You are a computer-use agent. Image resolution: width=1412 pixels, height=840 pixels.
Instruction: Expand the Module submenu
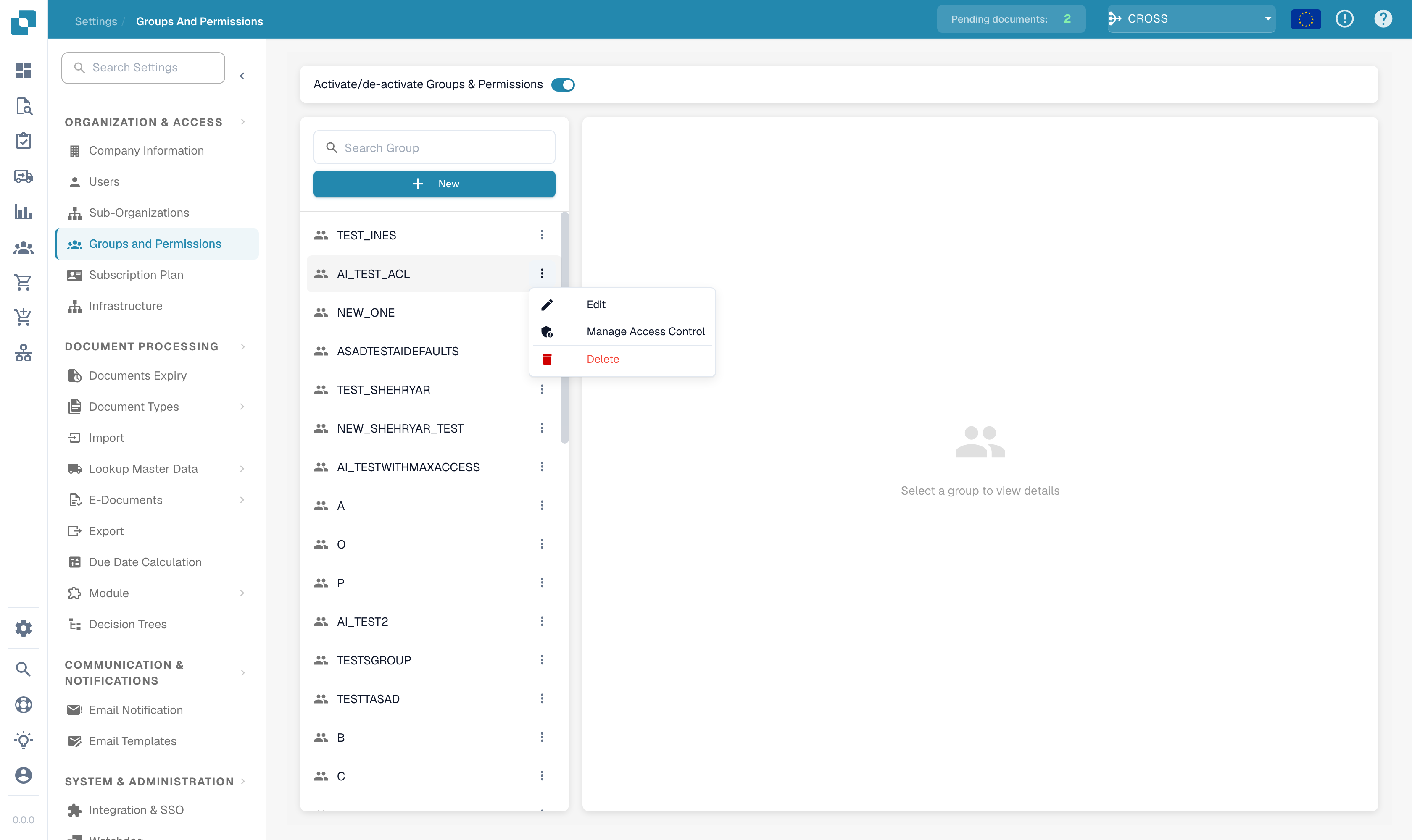[242, 593]
